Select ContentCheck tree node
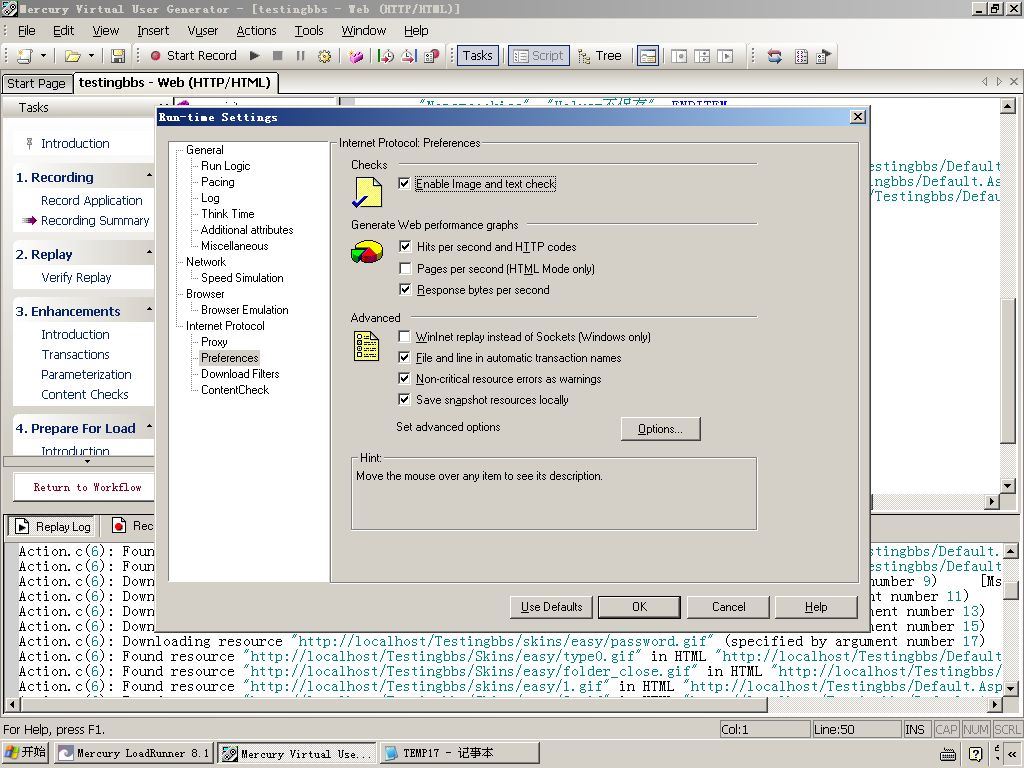This screenshot has width=1024, height=768. pos(234,390)
